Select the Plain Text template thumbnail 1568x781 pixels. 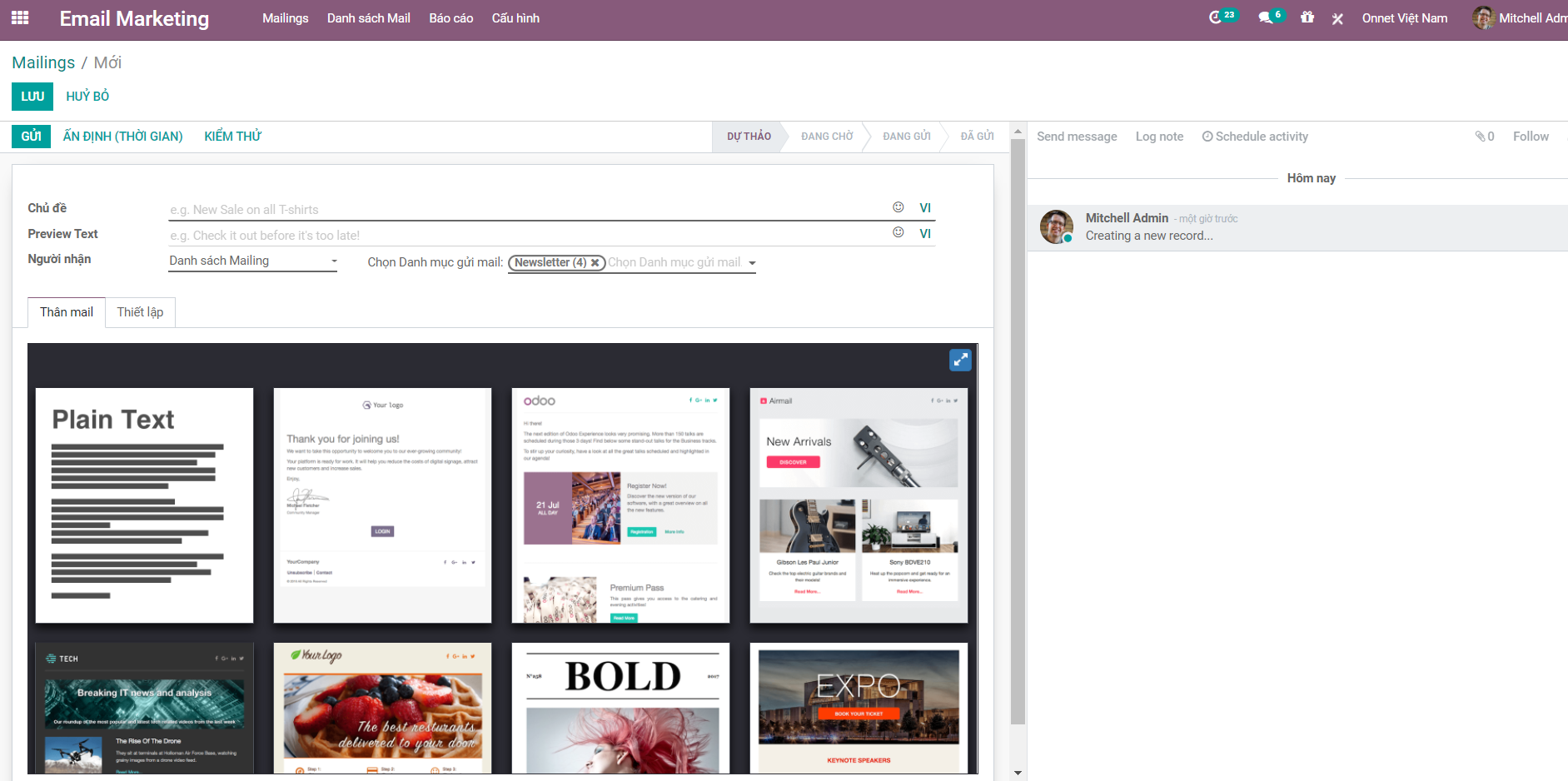(x=144, y=505)
